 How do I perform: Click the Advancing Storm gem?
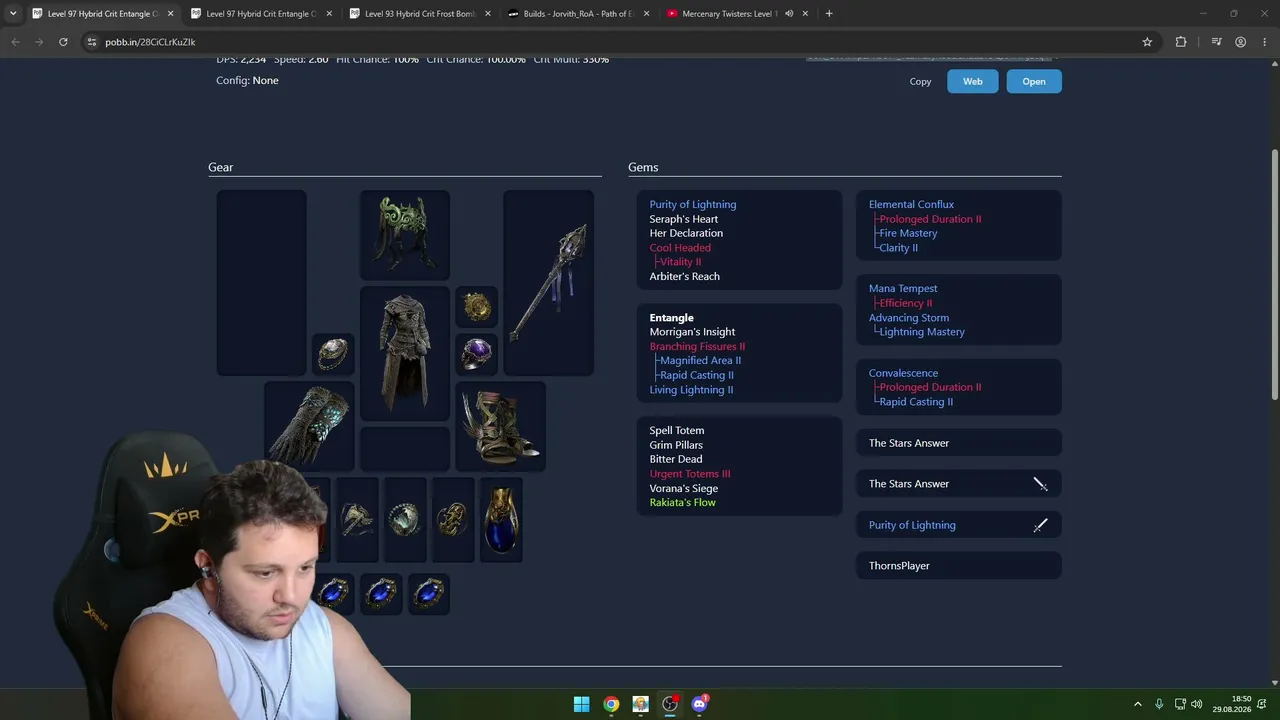click(x=908, y=318)
